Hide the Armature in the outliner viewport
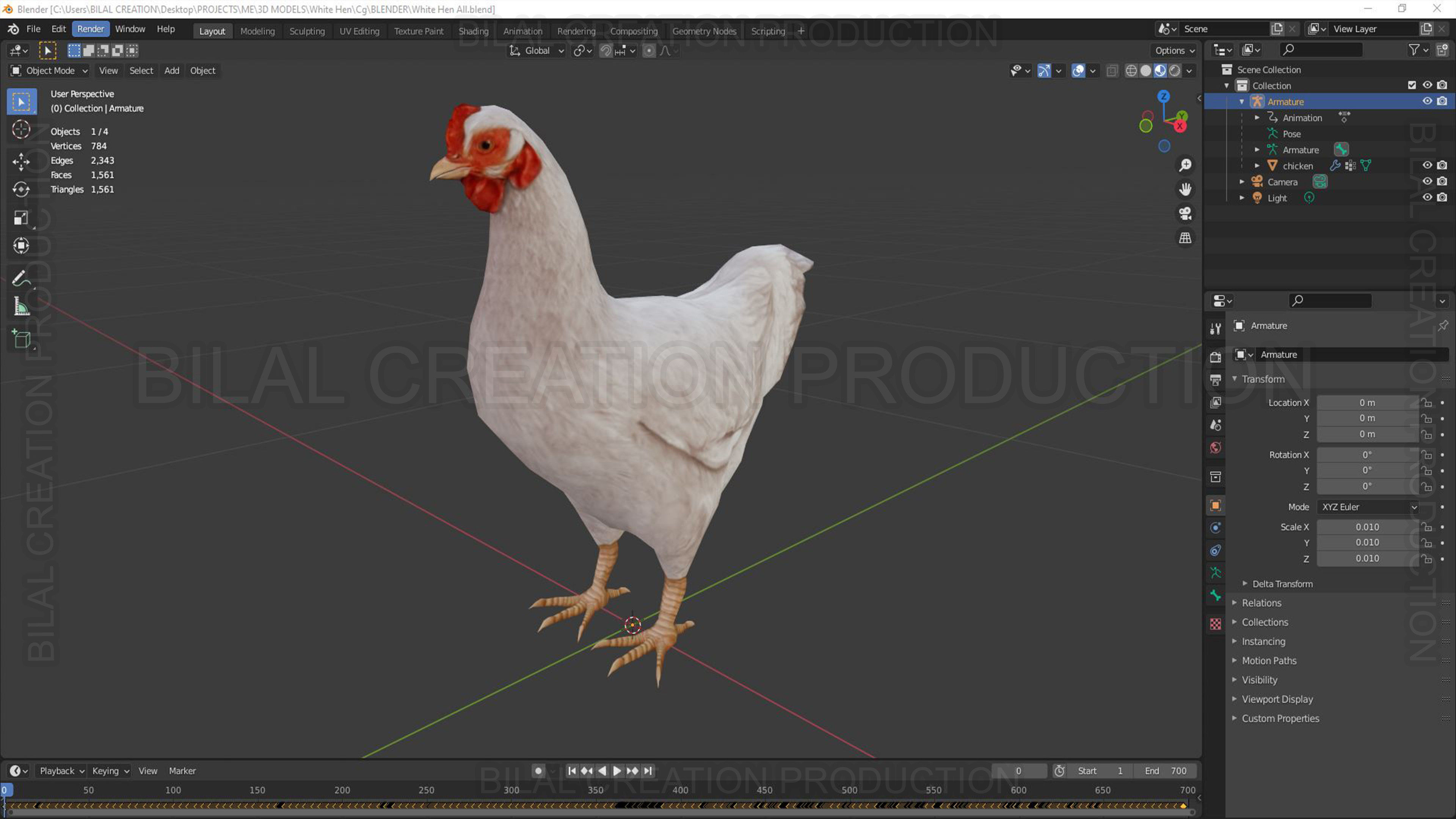The image size is (1456, 819). click(1427, 101)
